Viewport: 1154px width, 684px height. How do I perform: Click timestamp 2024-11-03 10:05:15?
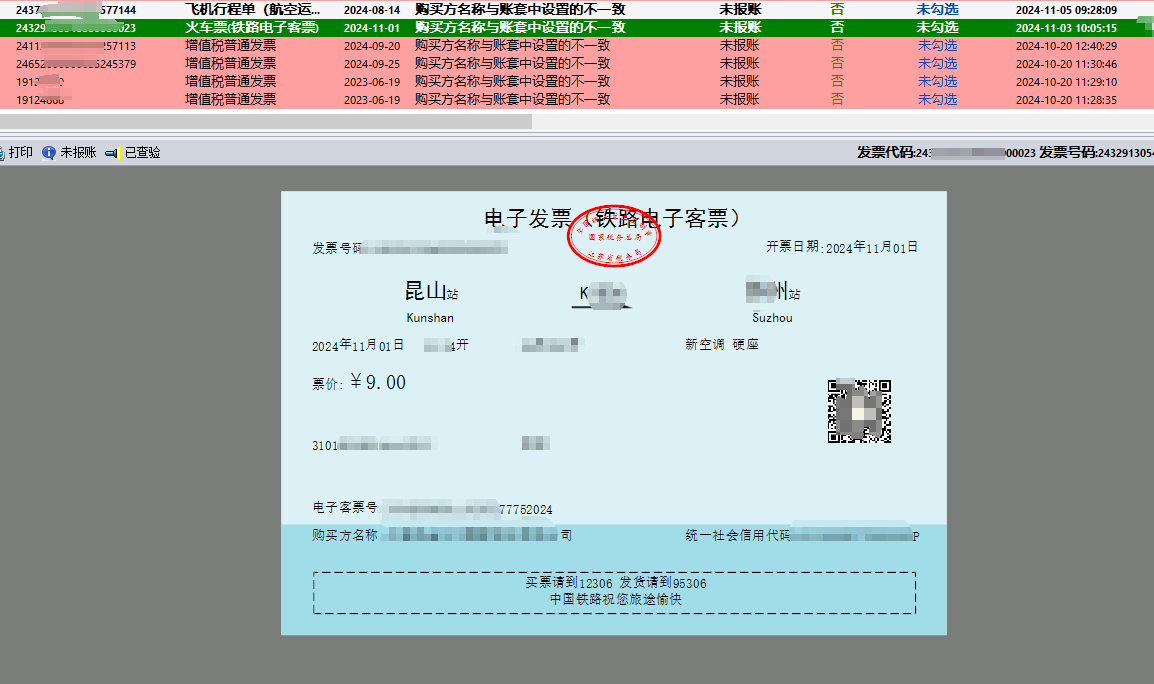click(1066, 28)
